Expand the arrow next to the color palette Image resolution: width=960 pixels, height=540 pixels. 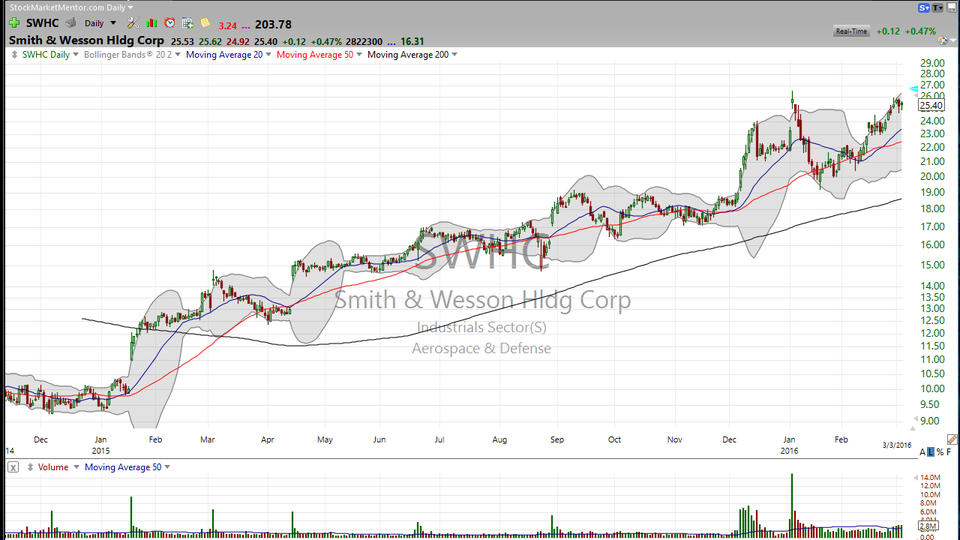coord(953,41)
